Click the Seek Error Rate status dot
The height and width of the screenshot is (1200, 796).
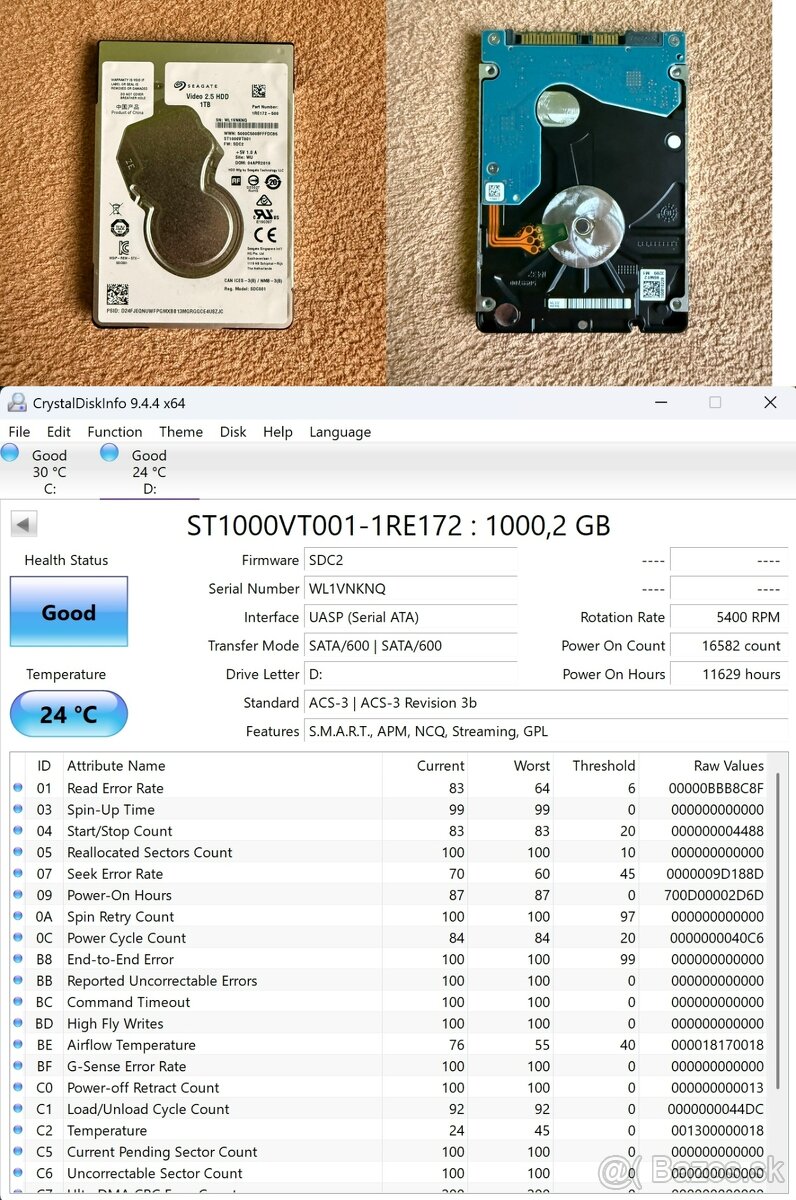point(18,874)
